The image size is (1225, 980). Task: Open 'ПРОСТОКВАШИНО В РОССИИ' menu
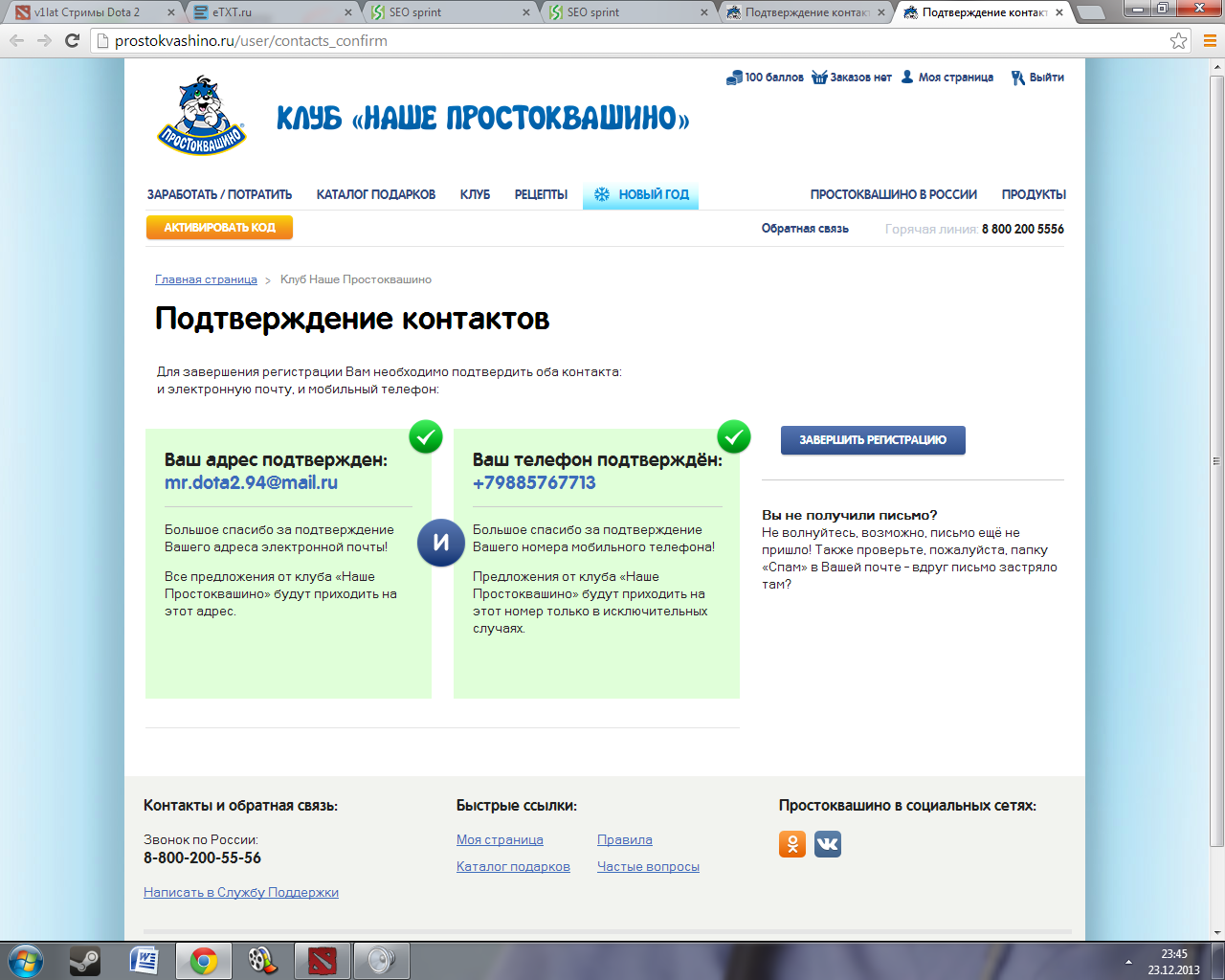894,194
